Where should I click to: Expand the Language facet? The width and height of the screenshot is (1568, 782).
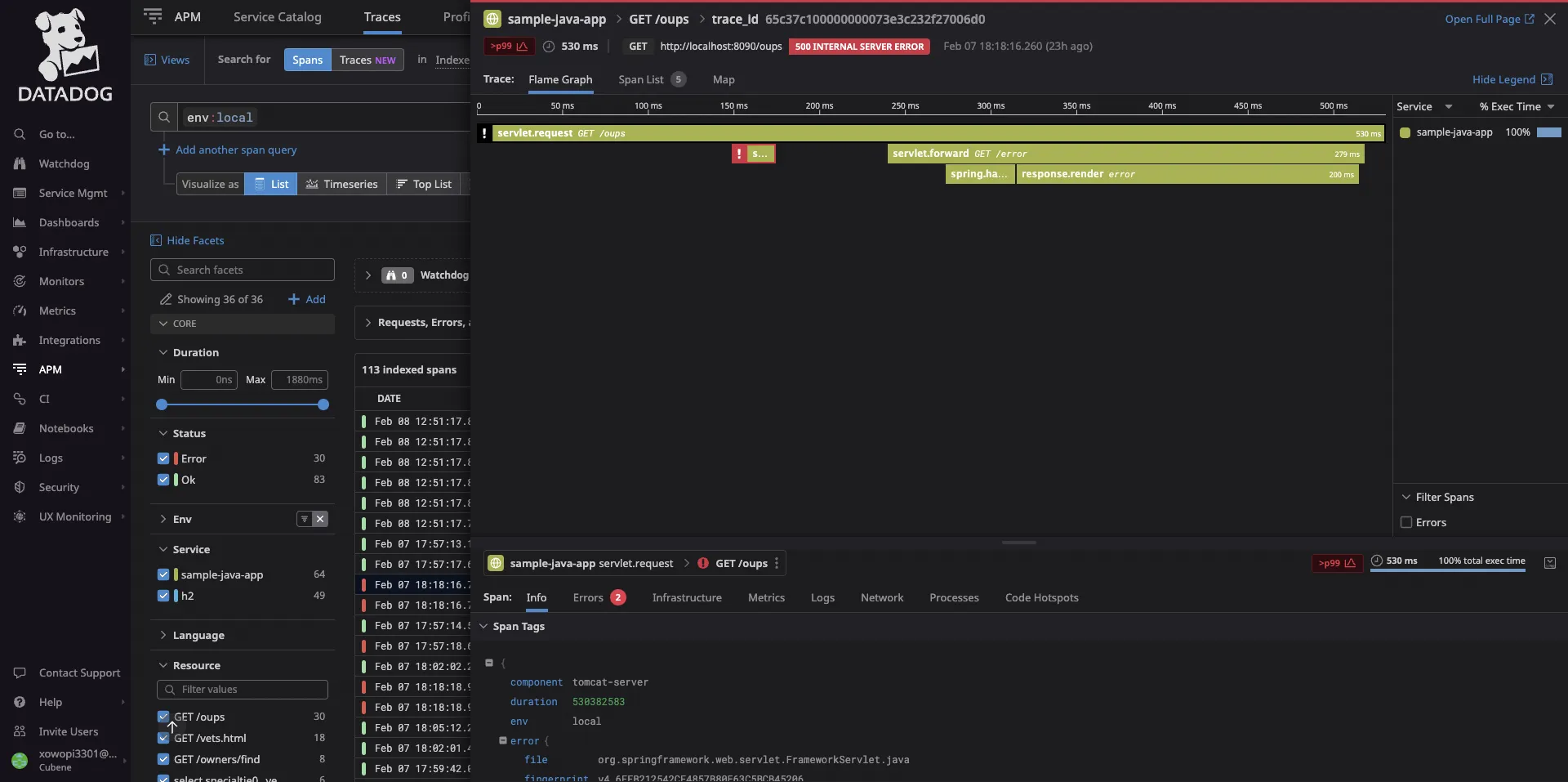click(163, 635)
